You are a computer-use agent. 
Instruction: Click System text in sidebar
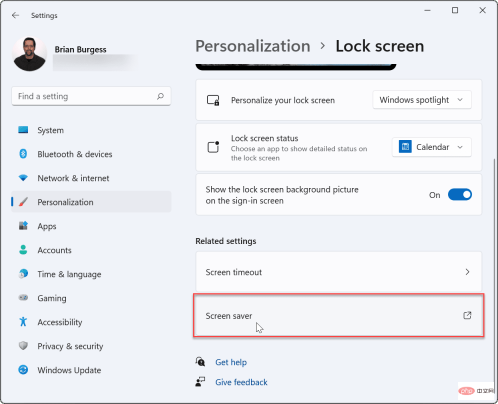click(x=50, y=130)
